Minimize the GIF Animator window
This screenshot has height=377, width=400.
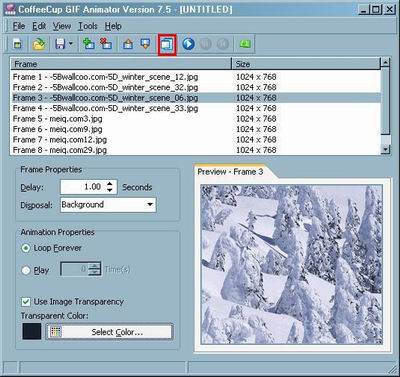pyautogui.click(x=364, y=9)
